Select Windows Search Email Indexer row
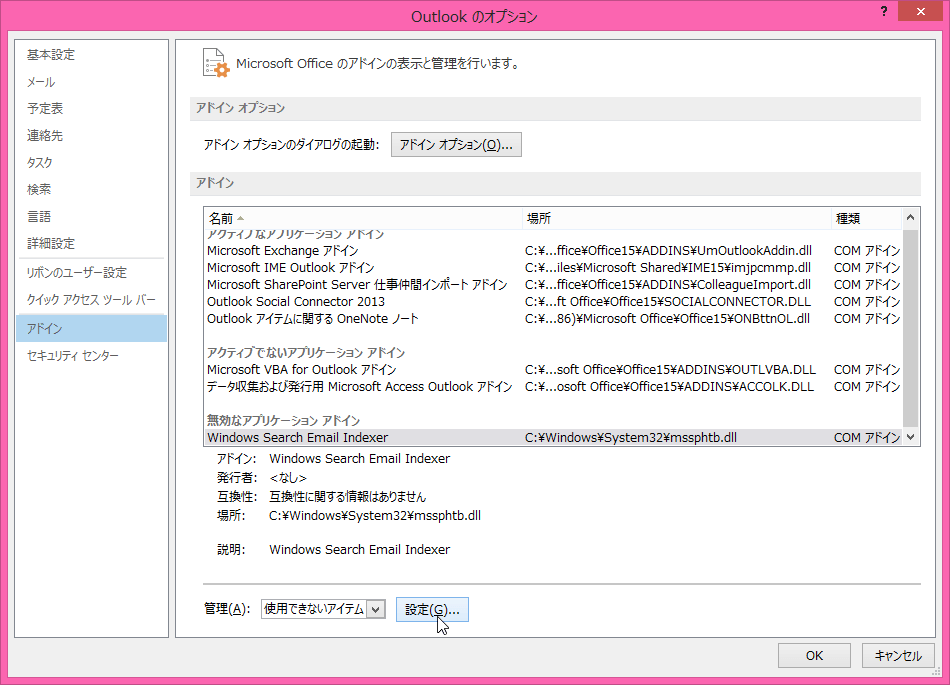This screenshot has width=950, height=685. pyautogui.click(x=553, y=437)
